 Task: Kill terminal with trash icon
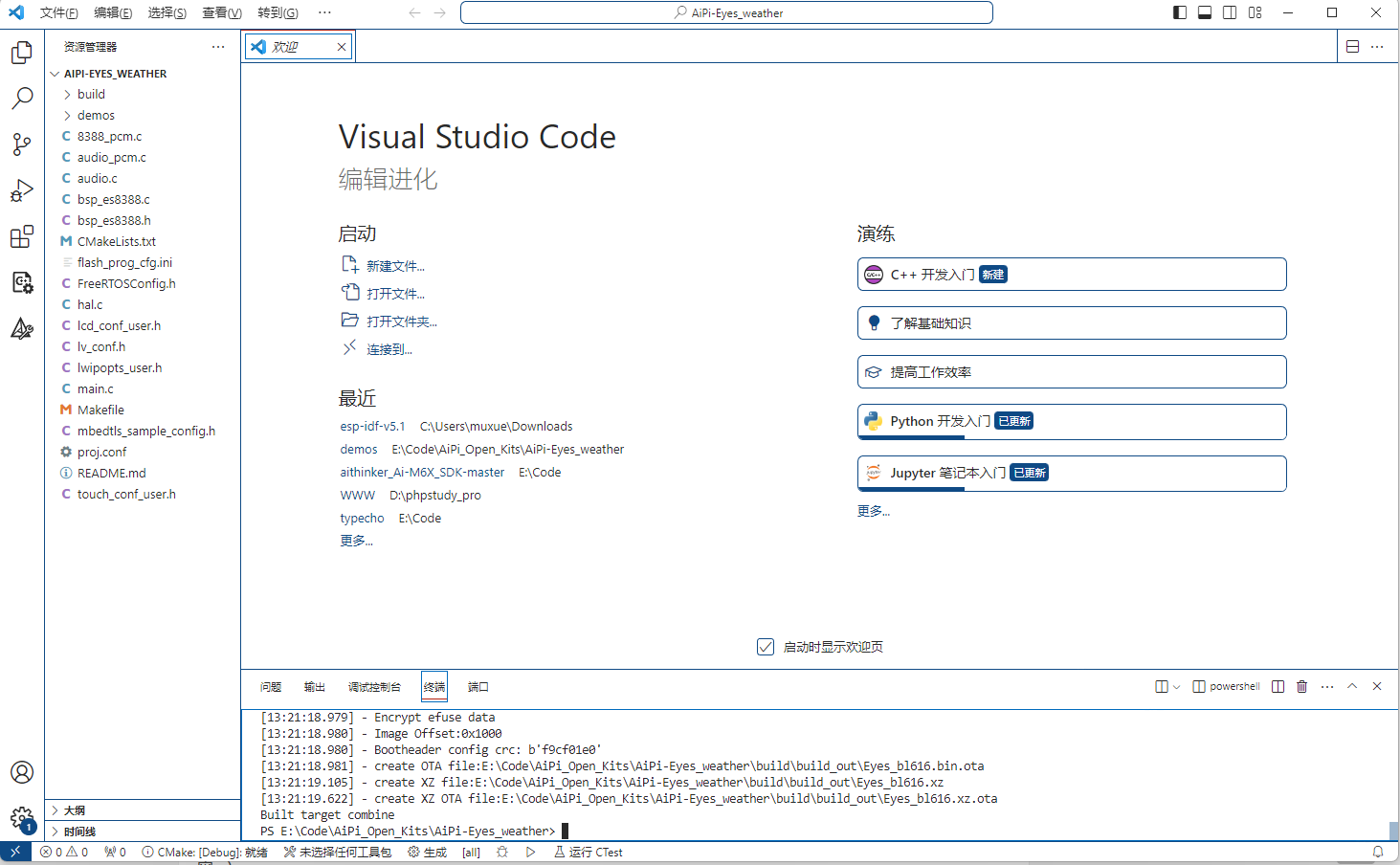click(x=1302, y=686)
